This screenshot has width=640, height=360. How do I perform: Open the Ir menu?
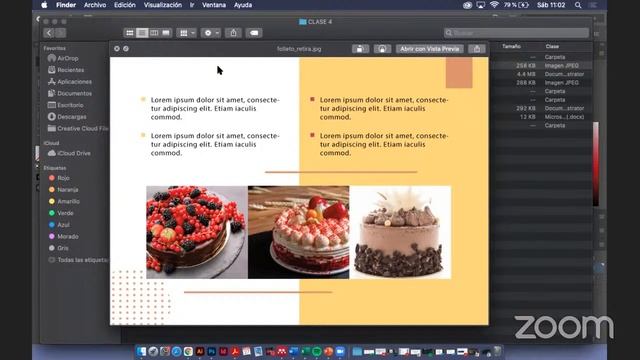[192, 5]
